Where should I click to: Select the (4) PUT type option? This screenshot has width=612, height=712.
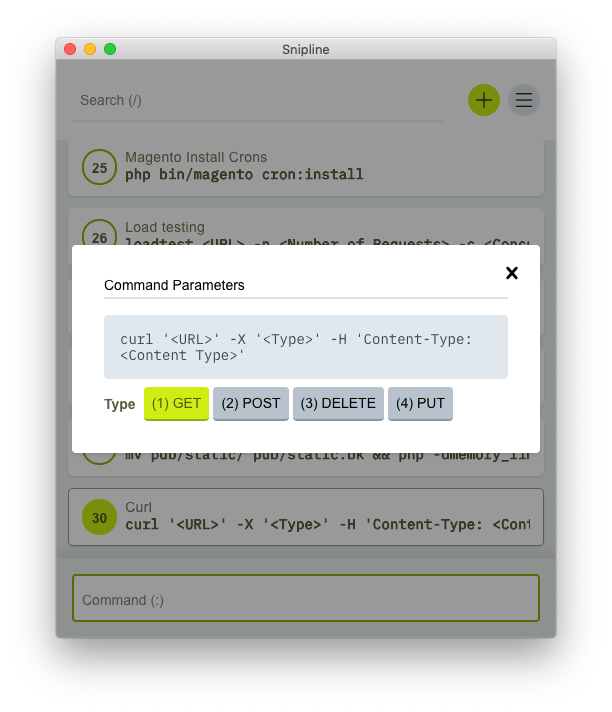(420, 404)
